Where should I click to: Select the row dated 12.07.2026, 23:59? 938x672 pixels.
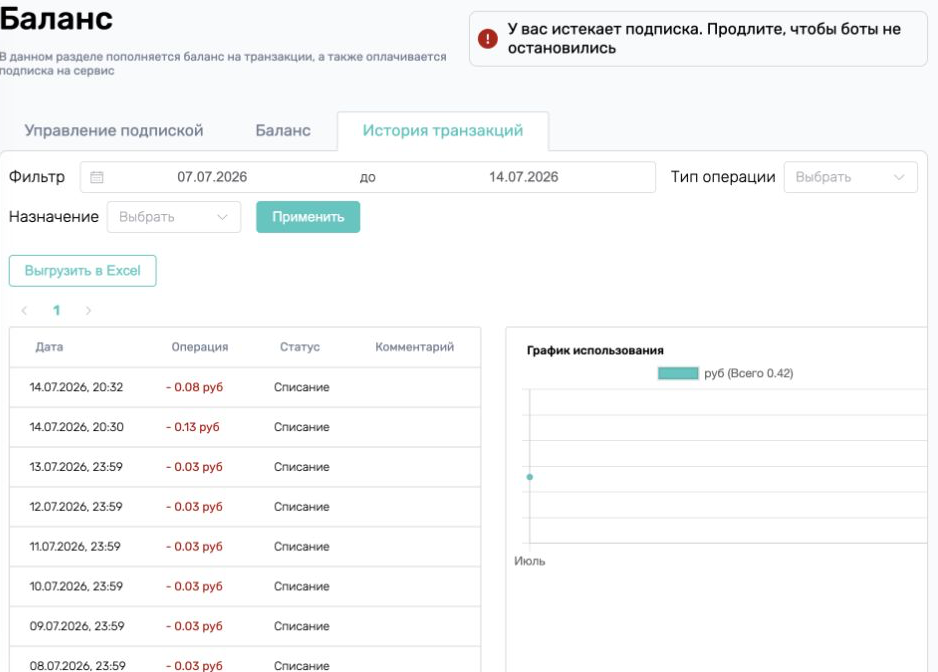coord(245,507)
